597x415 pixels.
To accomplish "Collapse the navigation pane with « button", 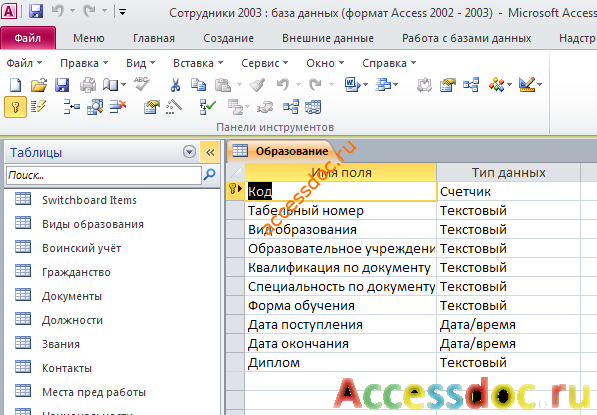I will pyautogui.click(x=210, y=152).
